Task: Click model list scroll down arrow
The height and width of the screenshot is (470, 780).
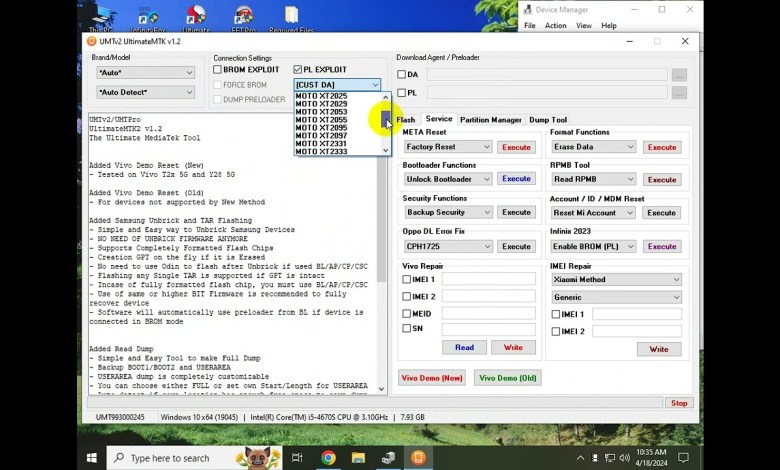Action: pyautogui.click(x=386, y=150)
